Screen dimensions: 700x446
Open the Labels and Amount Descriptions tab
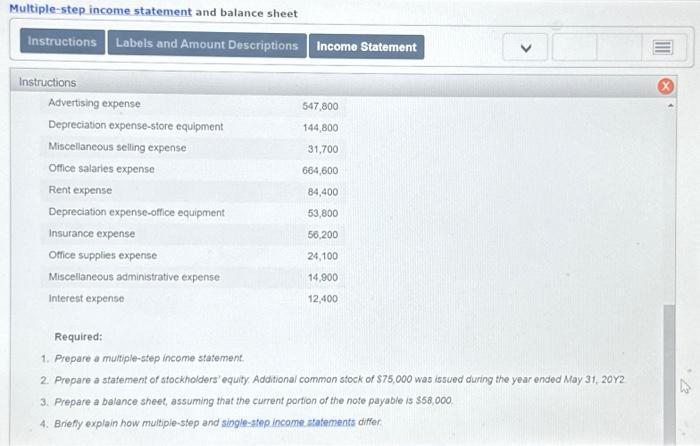[x=207, y=45]
